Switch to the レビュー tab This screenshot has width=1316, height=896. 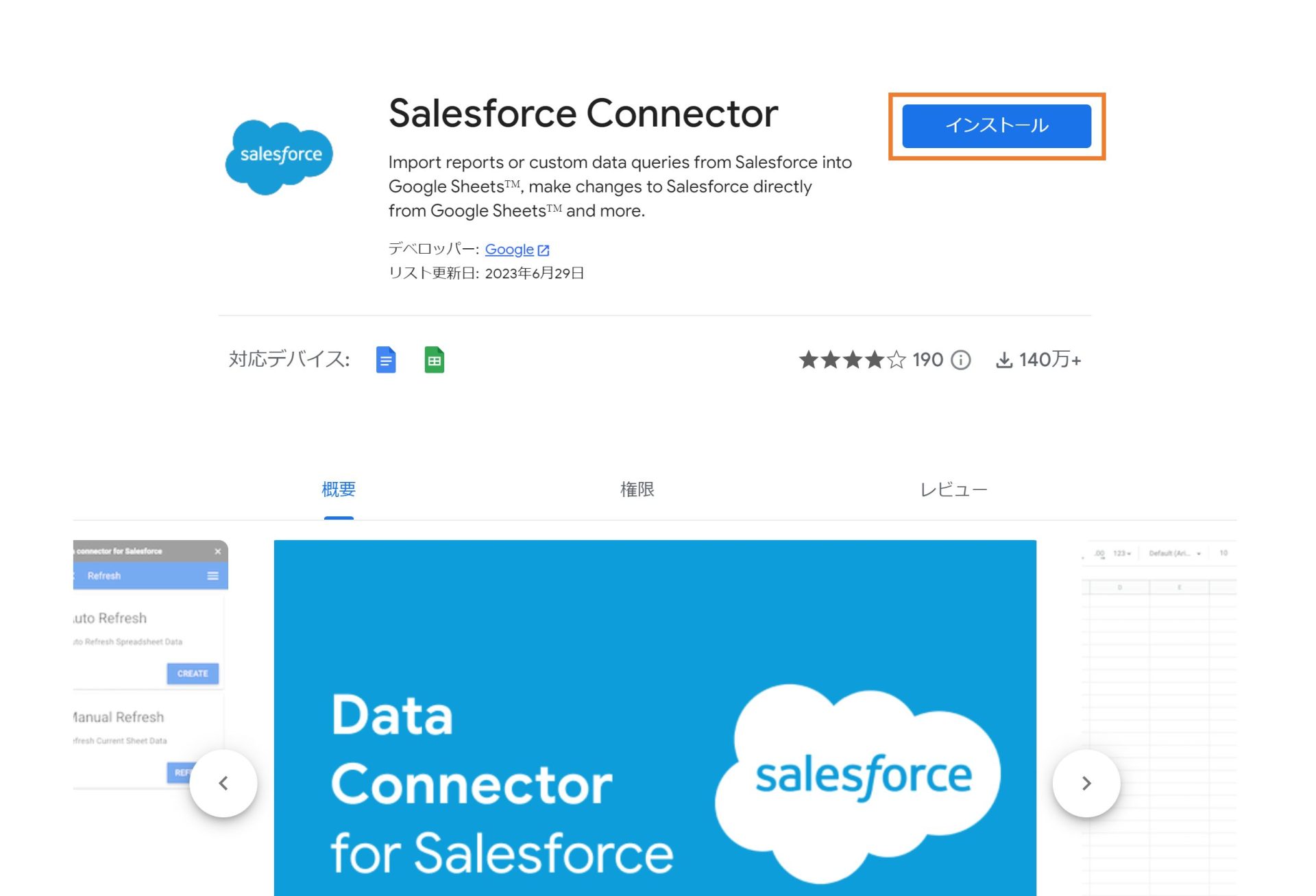click(954, 489)
